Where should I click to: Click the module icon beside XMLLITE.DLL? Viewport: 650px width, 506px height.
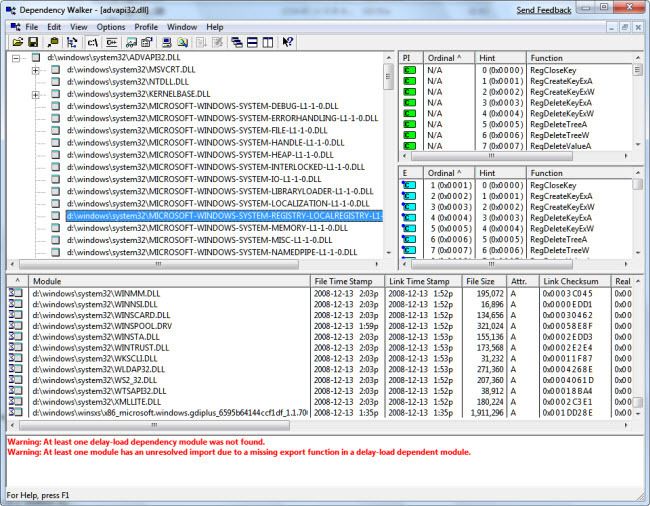pos(16,401)
